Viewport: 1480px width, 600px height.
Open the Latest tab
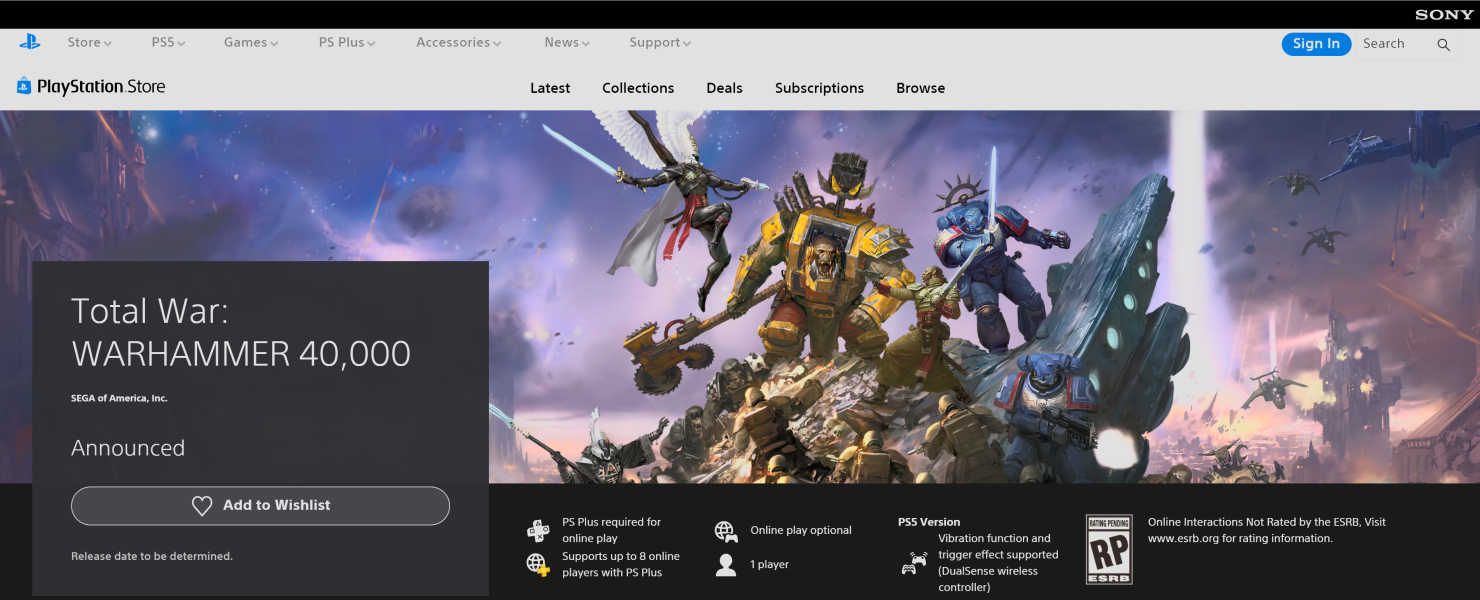pos(550,88)
